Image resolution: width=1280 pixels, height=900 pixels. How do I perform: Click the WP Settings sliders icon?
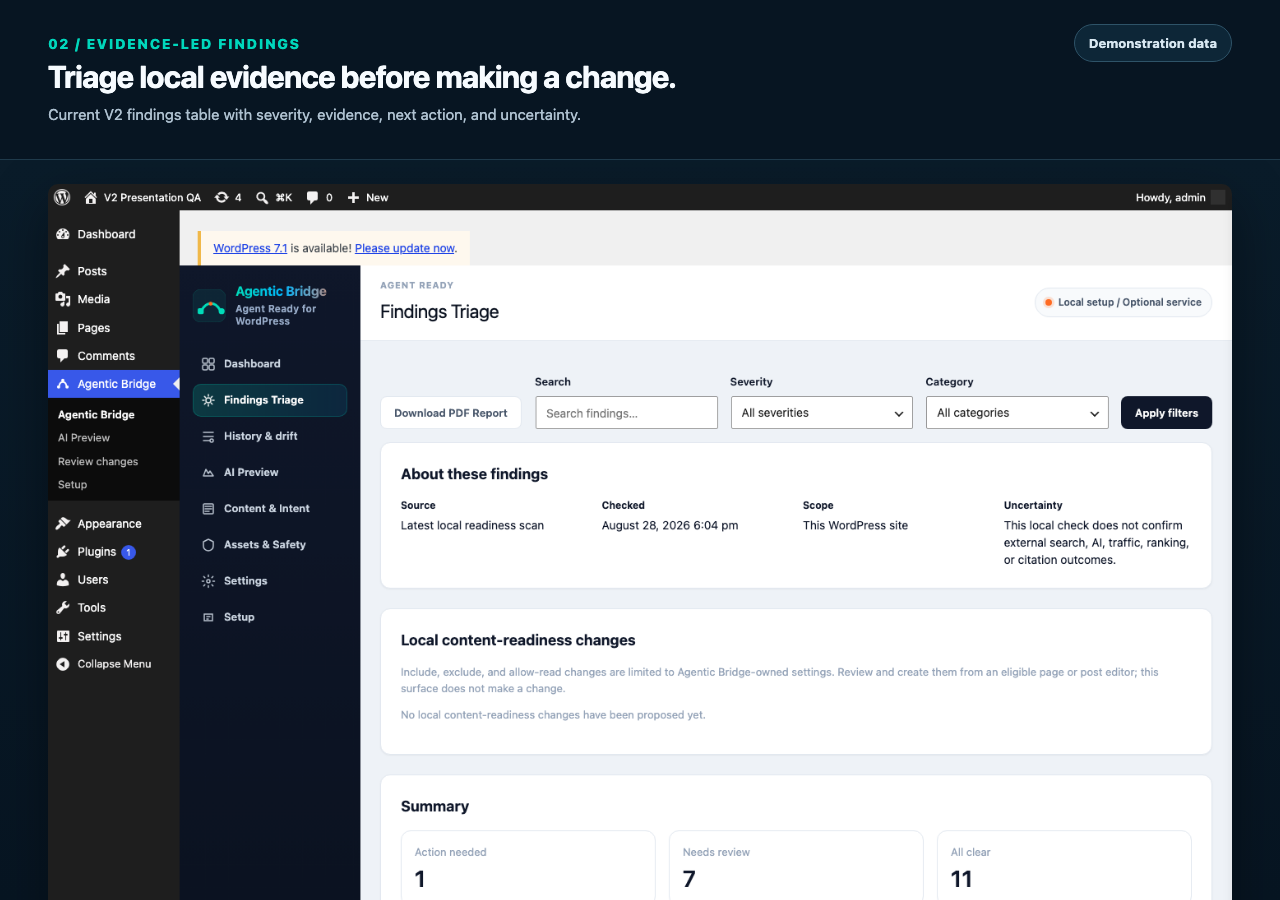pyautogui.click(x=63, y=636)
